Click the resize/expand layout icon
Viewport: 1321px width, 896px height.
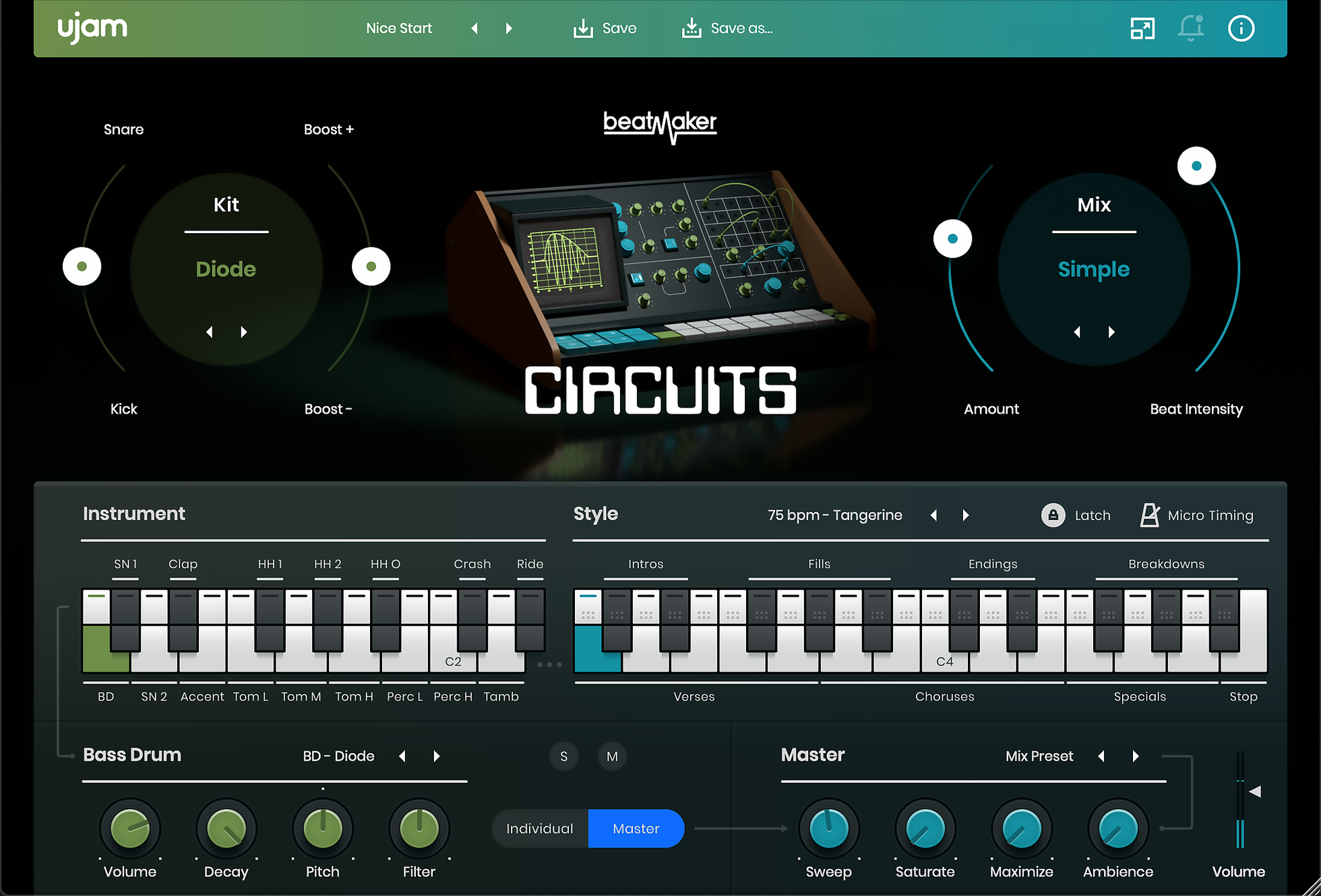(1141, 27)
